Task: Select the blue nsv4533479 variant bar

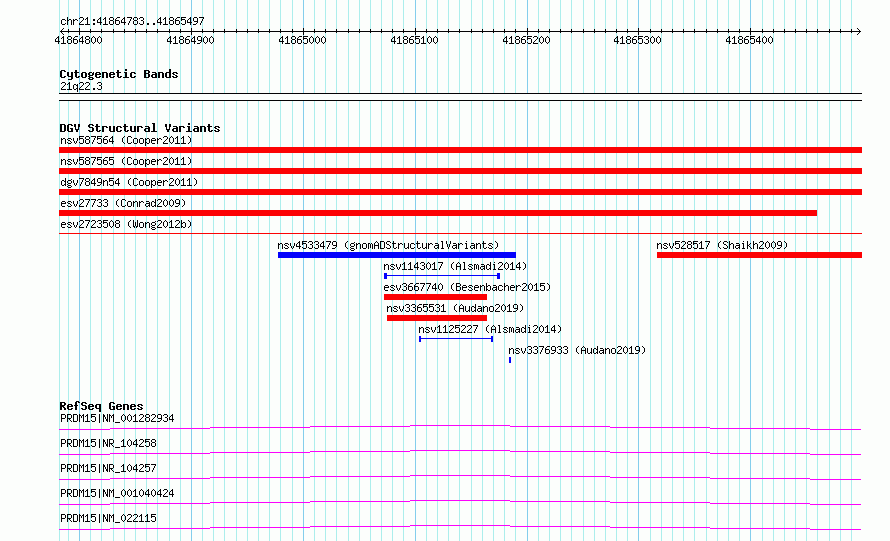Action: [x=397, y=255]
